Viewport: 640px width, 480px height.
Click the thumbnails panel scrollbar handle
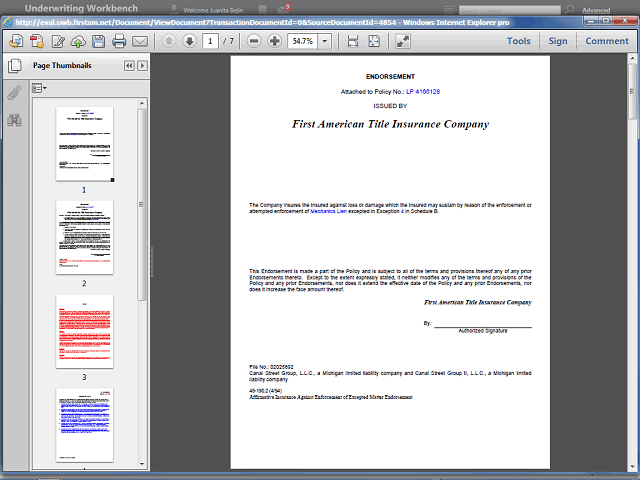pyautogui.click(x=142, y=204)
